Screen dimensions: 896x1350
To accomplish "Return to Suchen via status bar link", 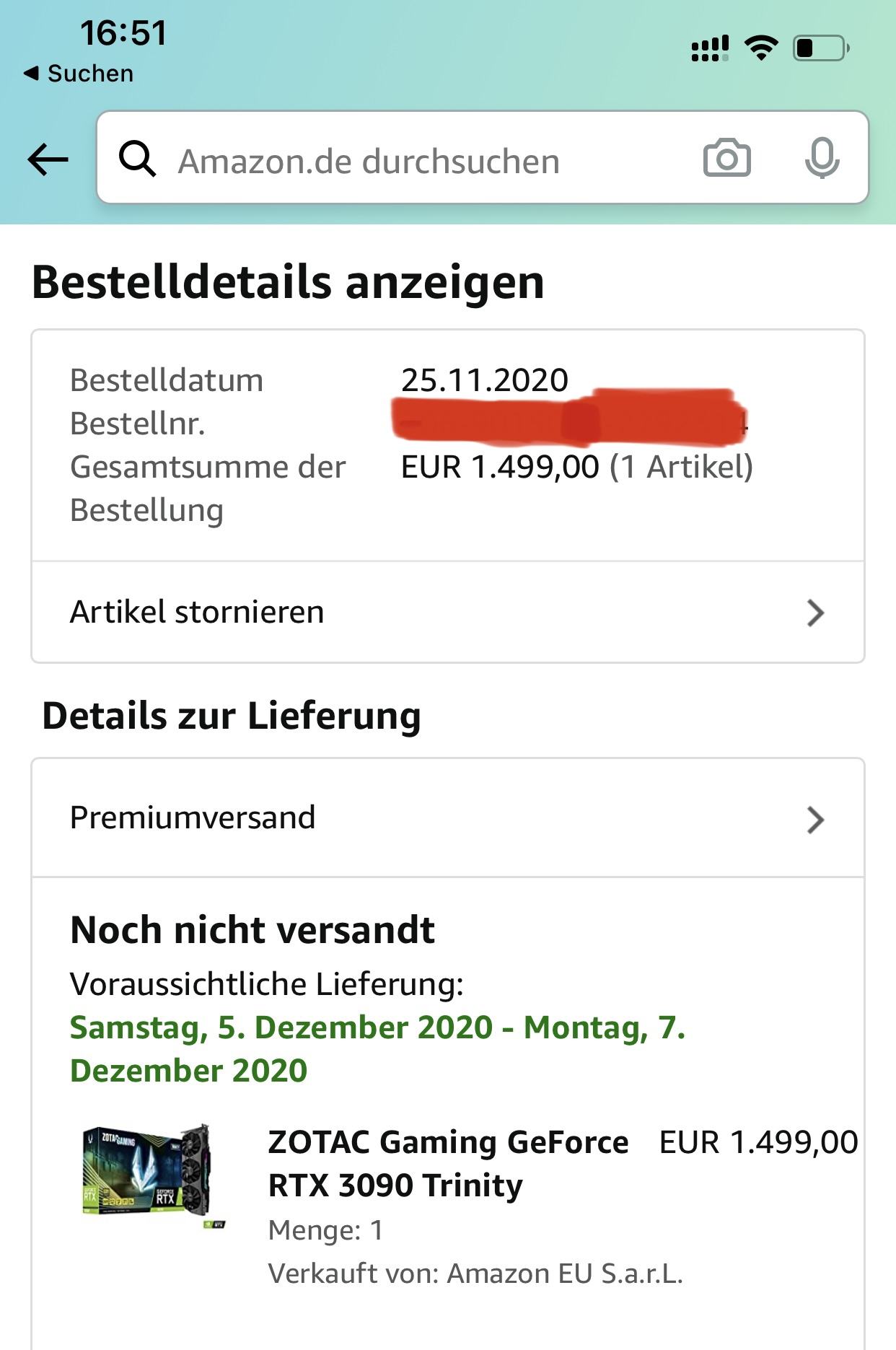I will click(79, 74).
